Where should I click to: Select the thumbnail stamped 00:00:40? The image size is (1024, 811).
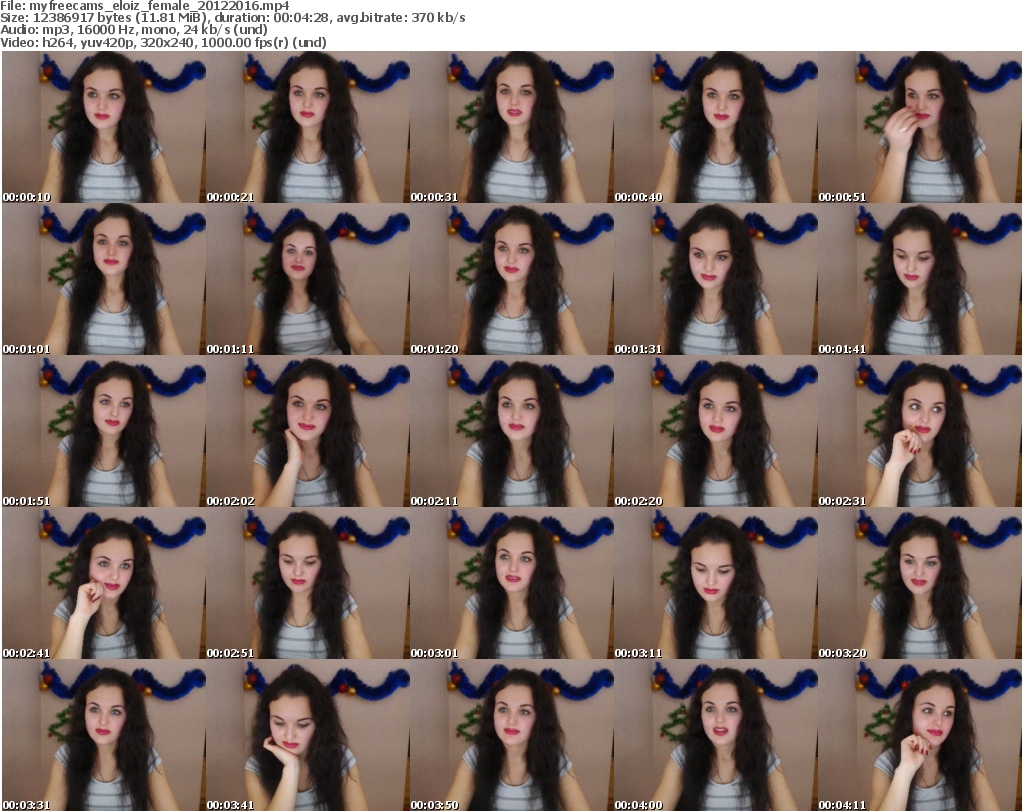pyautogui.click(x=716, y=127)
